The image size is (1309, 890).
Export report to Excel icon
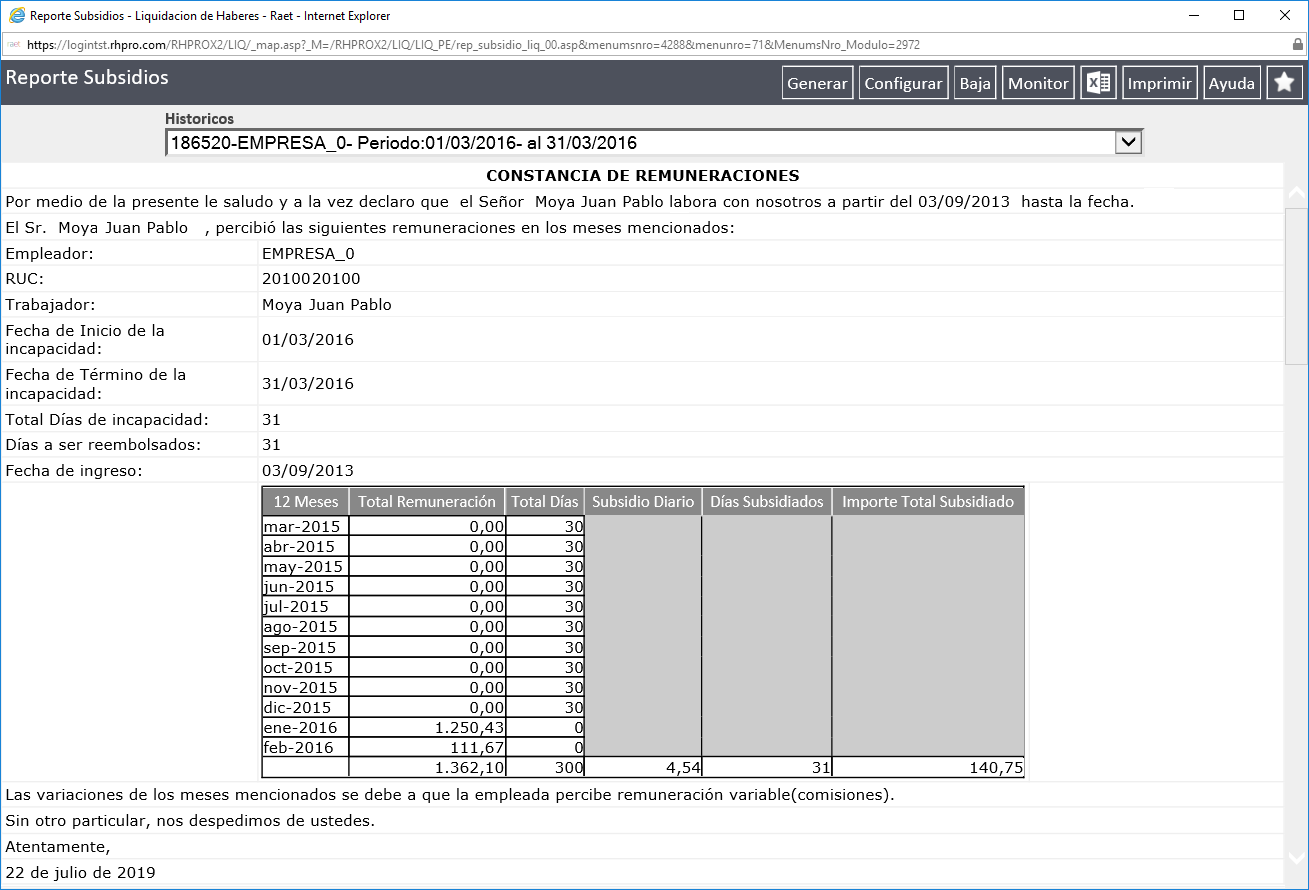[1098, 83]
